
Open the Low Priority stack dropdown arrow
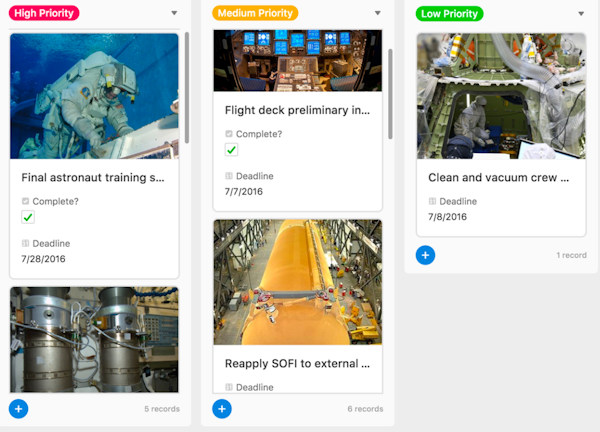tap(581, 14)
